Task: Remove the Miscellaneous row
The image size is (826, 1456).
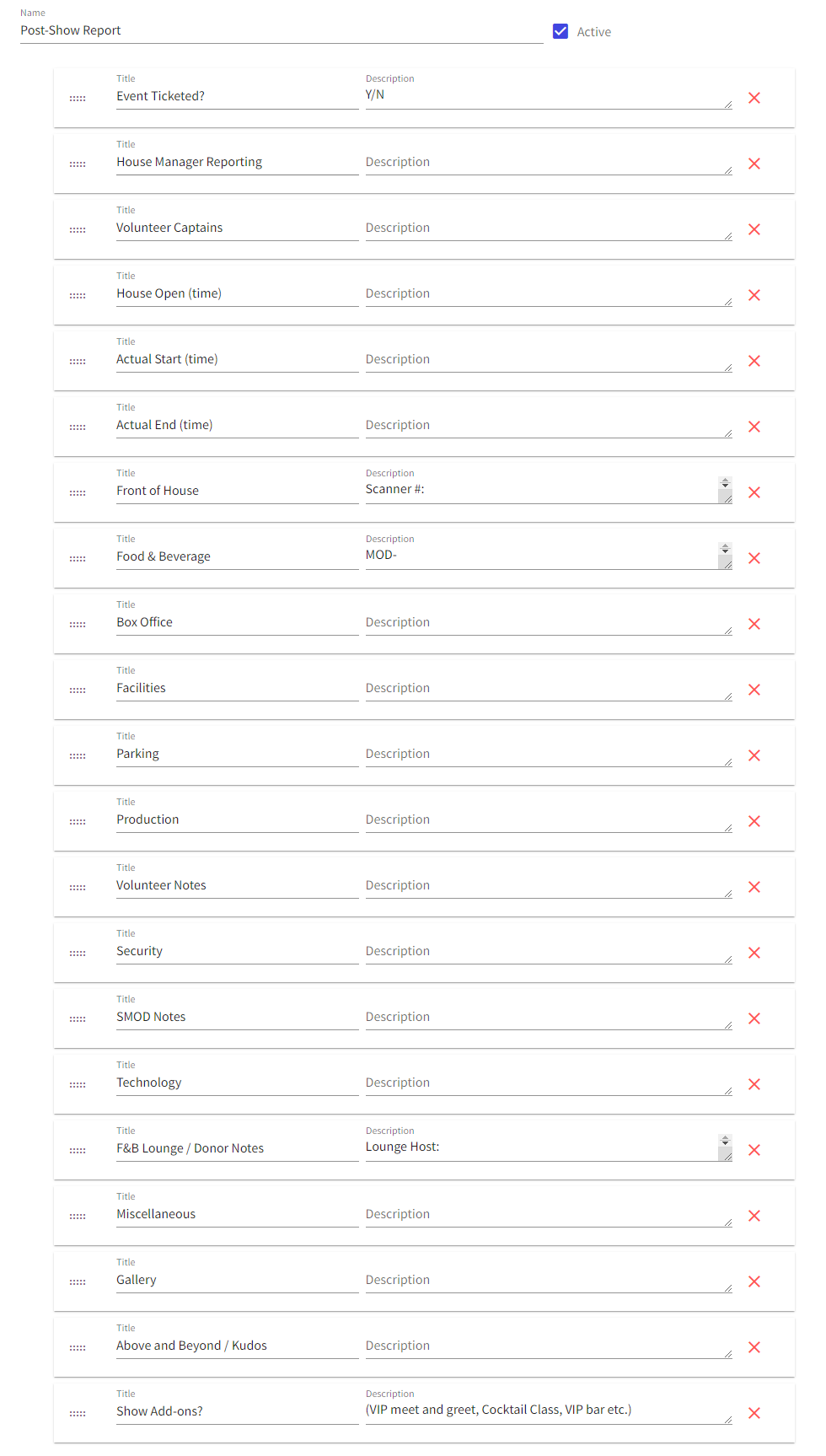Action: pos(754,1216)
